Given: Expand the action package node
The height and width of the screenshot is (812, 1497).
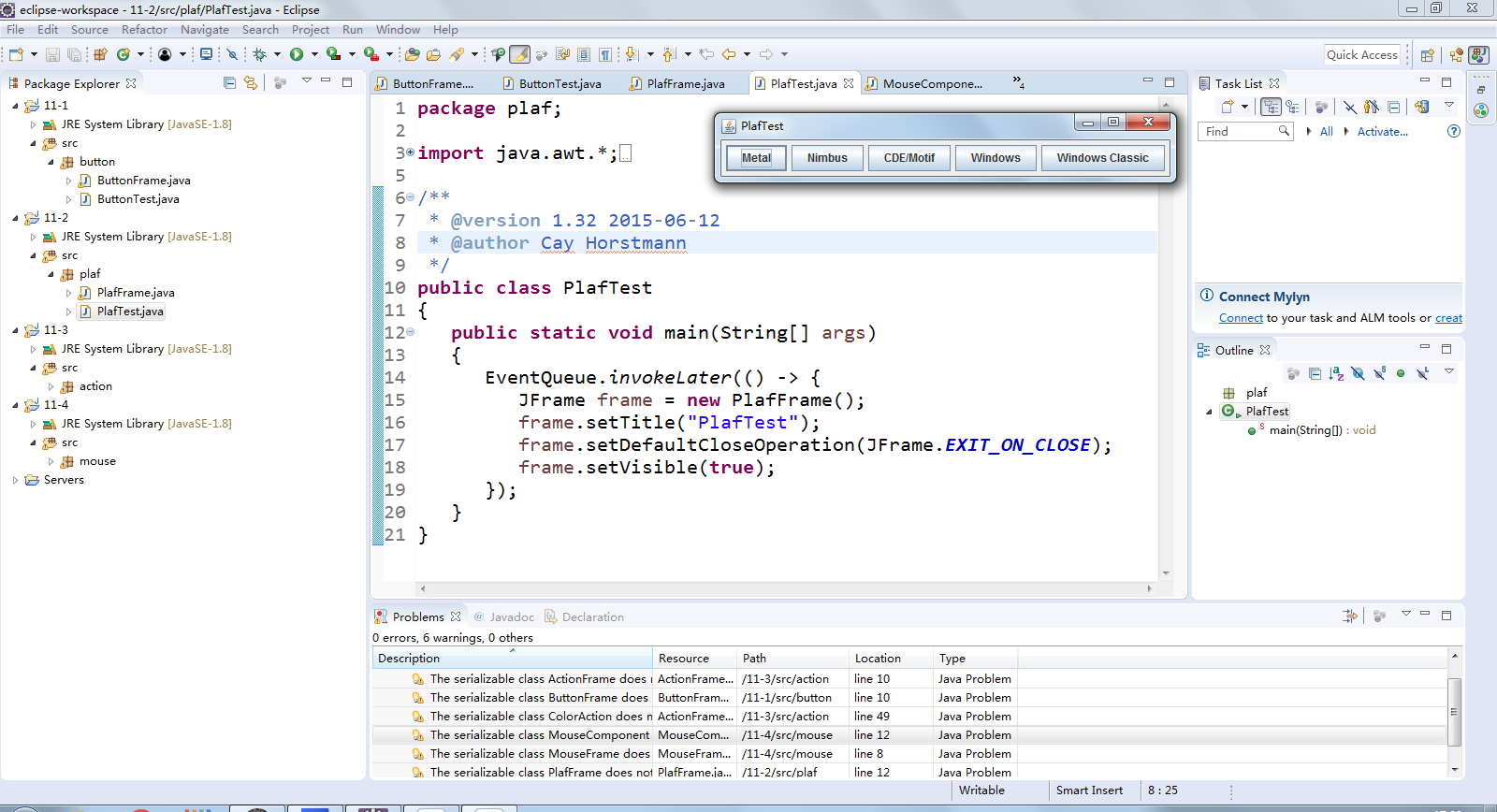Looking at the screenshot, I should (x=51, y=386).
